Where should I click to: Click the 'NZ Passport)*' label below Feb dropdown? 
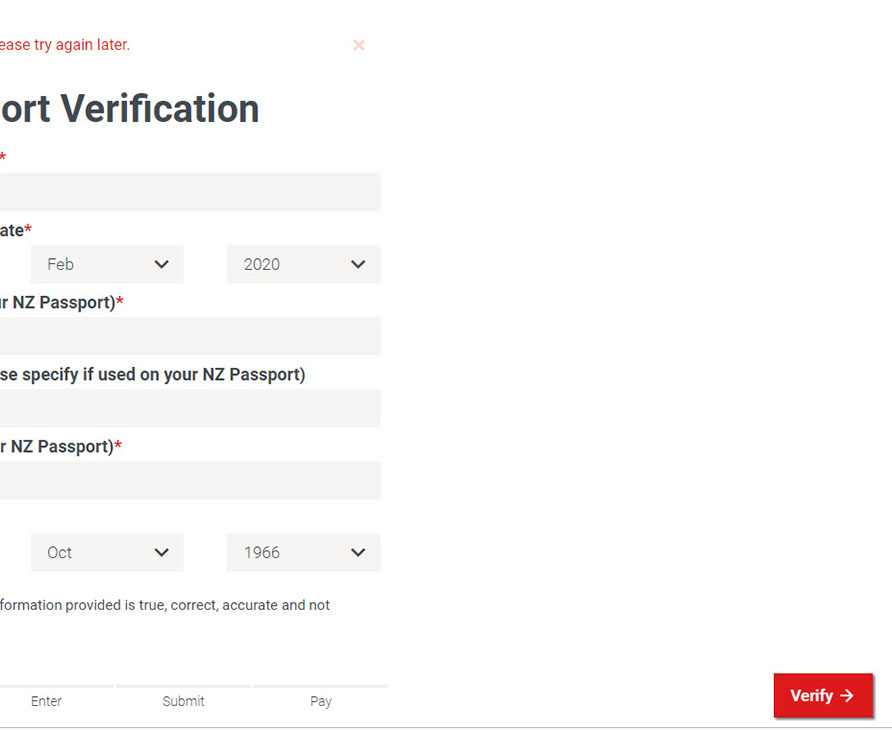62,302
